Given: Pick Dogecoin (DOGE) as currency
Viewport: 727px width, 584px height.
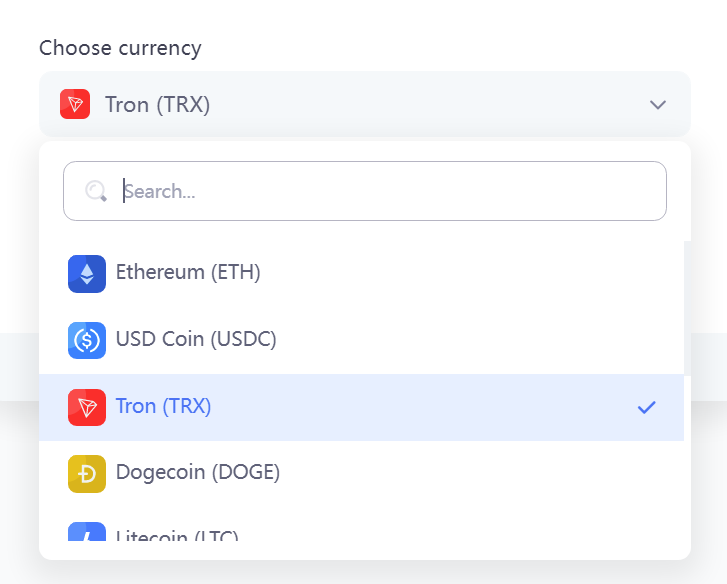Looking at the screenshot, I should coord(198,472).
